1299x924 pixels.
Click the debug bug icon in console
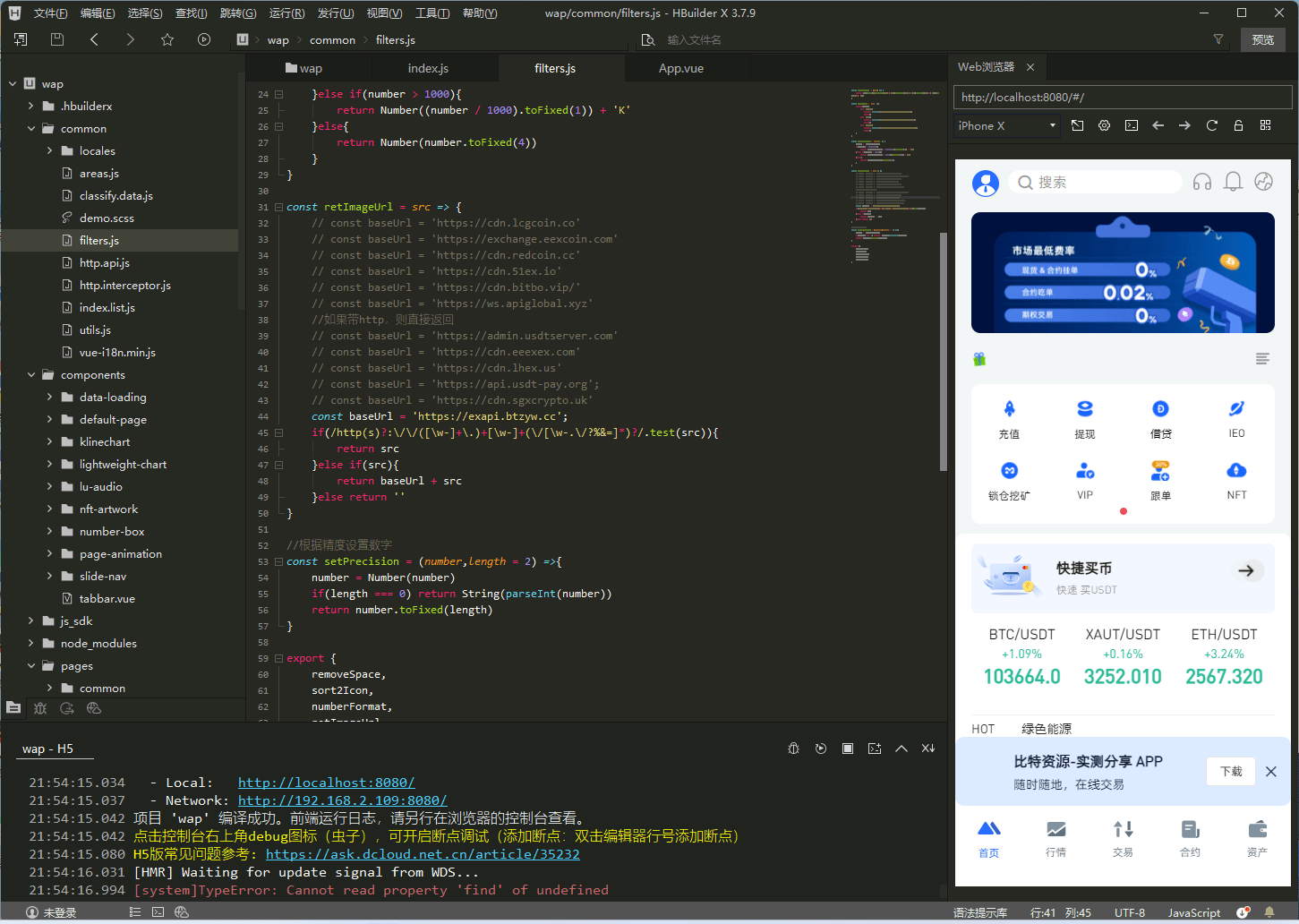pos(793,749)
